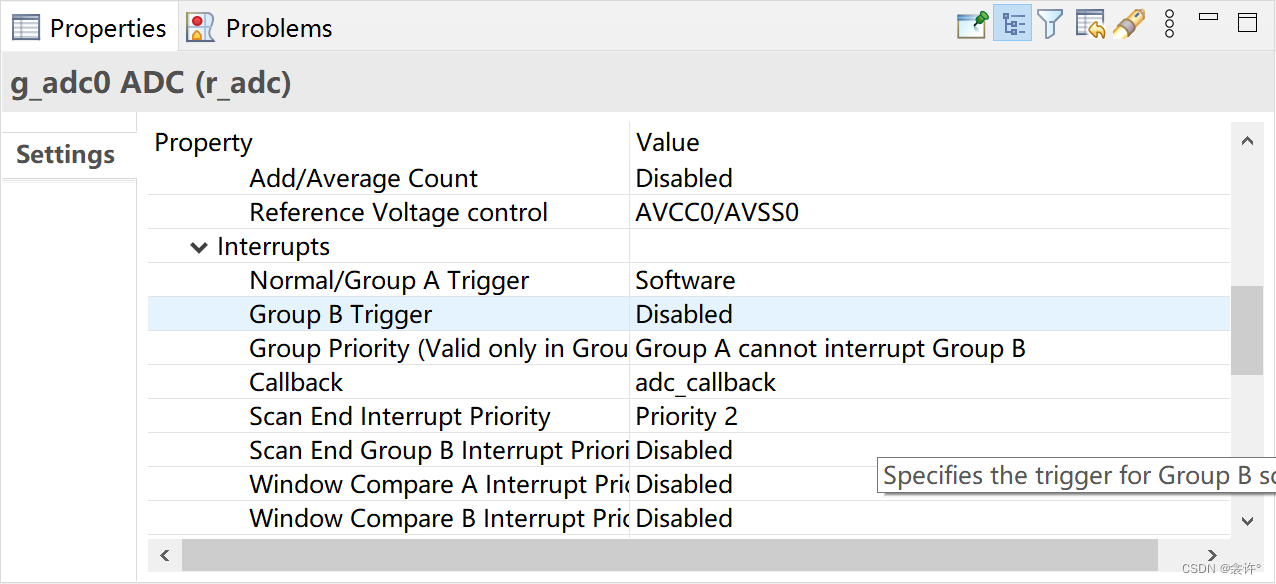Open Group B Trigger Disabled value dropdown
Screen dimensions: 1276x584
click(x=930, y=314)
